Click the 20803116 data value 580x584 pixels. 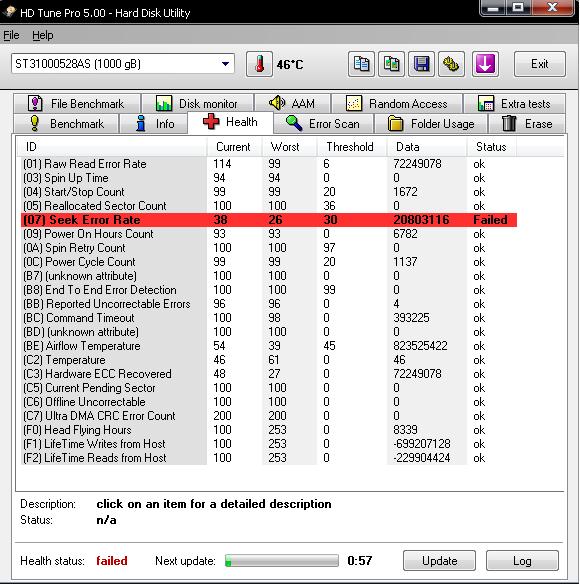click(421, 220)
